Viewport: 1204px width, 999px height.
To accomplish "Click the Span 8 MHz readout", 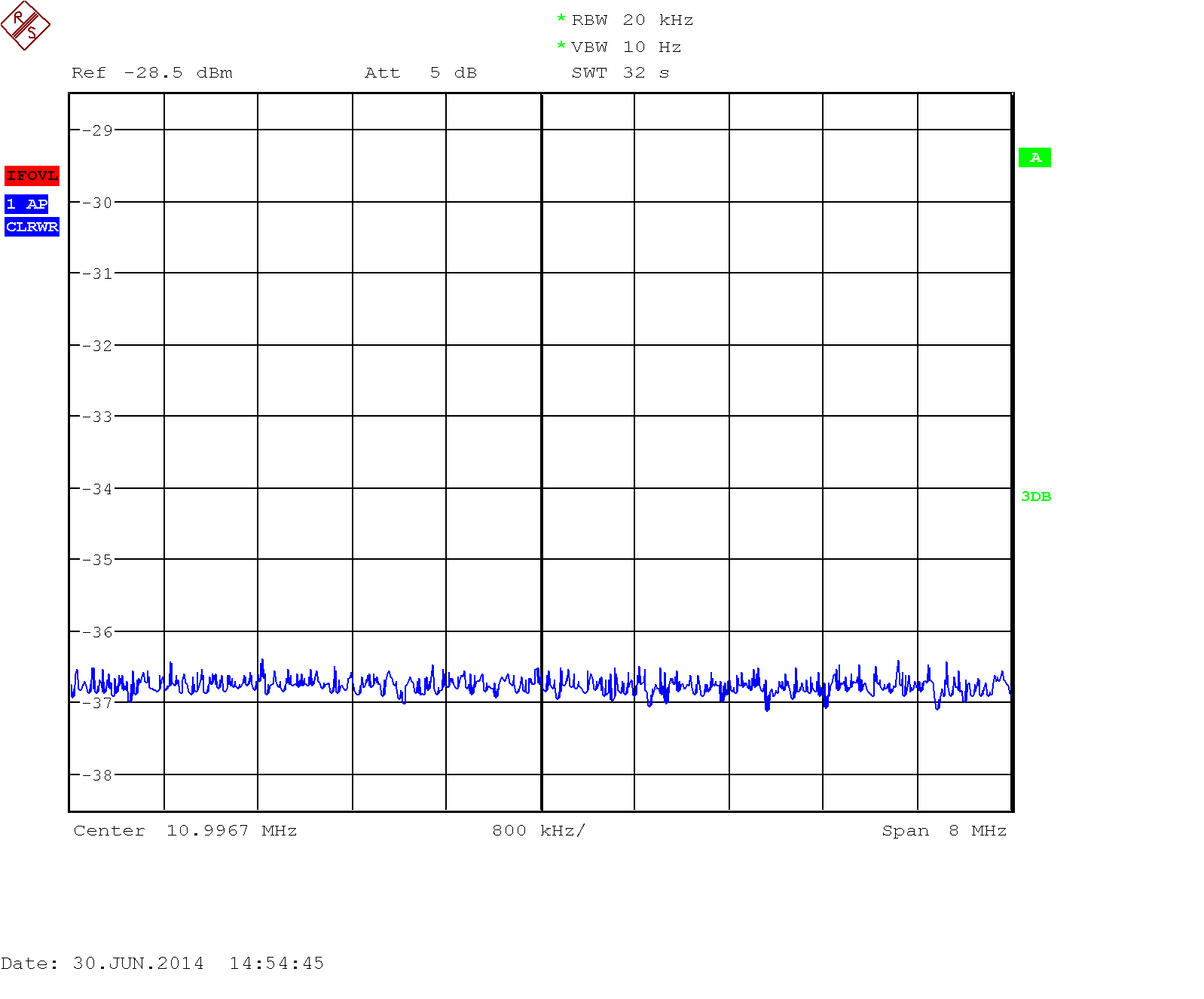I will coord(944,831).
